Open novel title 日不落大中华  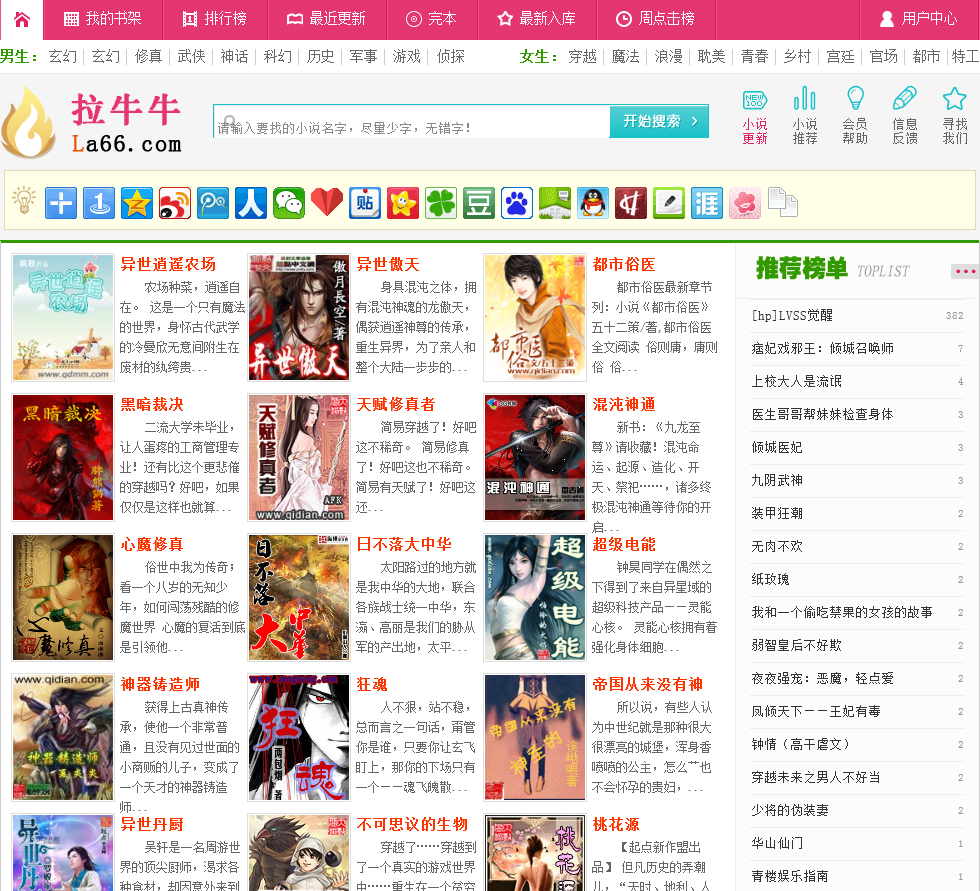pos(404,544)
